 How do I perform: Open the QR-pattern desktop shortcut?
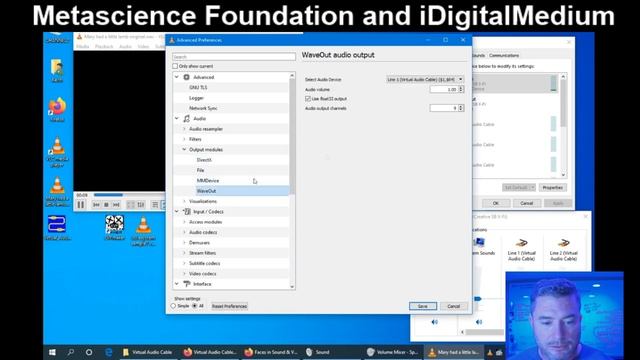114,227
